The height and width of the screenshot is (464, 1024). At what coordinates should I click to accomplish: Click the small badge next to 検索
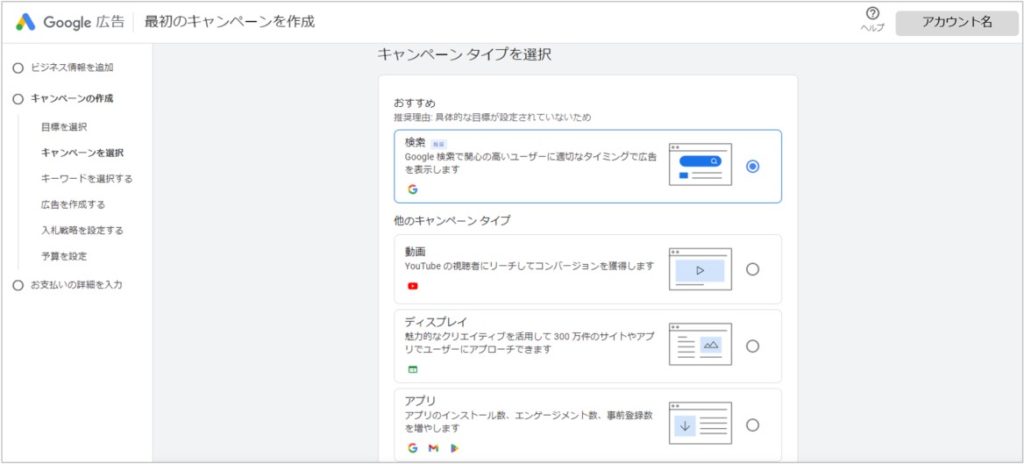pyautogui.click(x=439, y=144)
